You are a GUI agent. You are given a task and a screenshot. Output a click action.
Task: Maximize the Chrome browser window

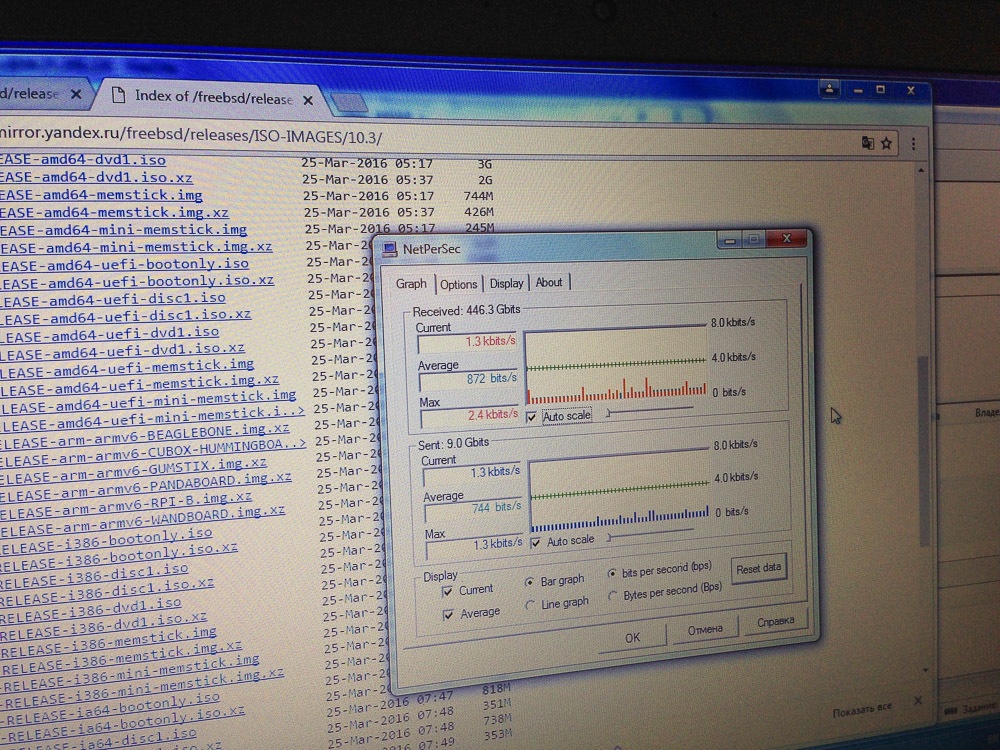click(881, 90)
